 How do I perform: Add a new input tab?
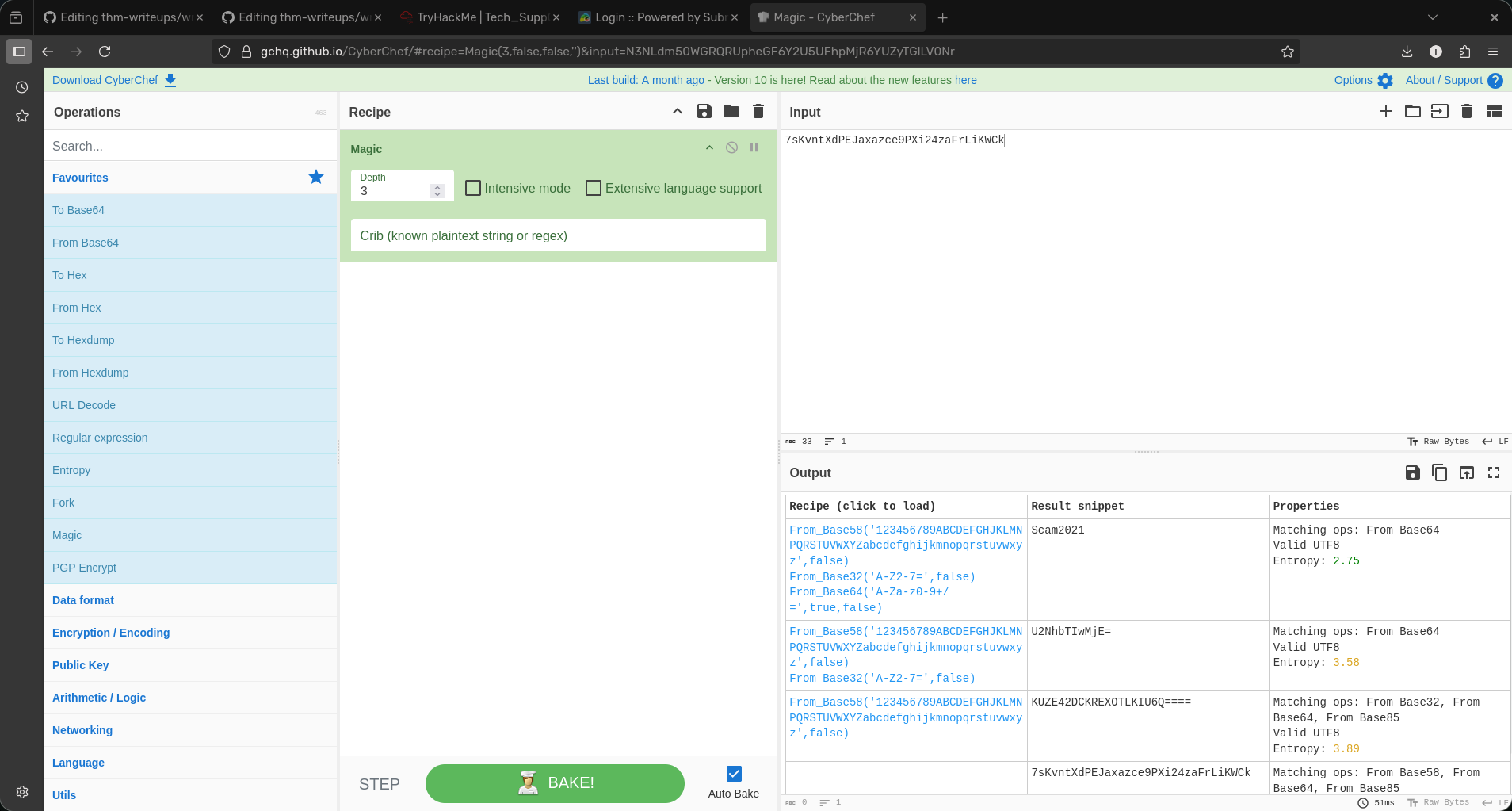[1385, 112]
